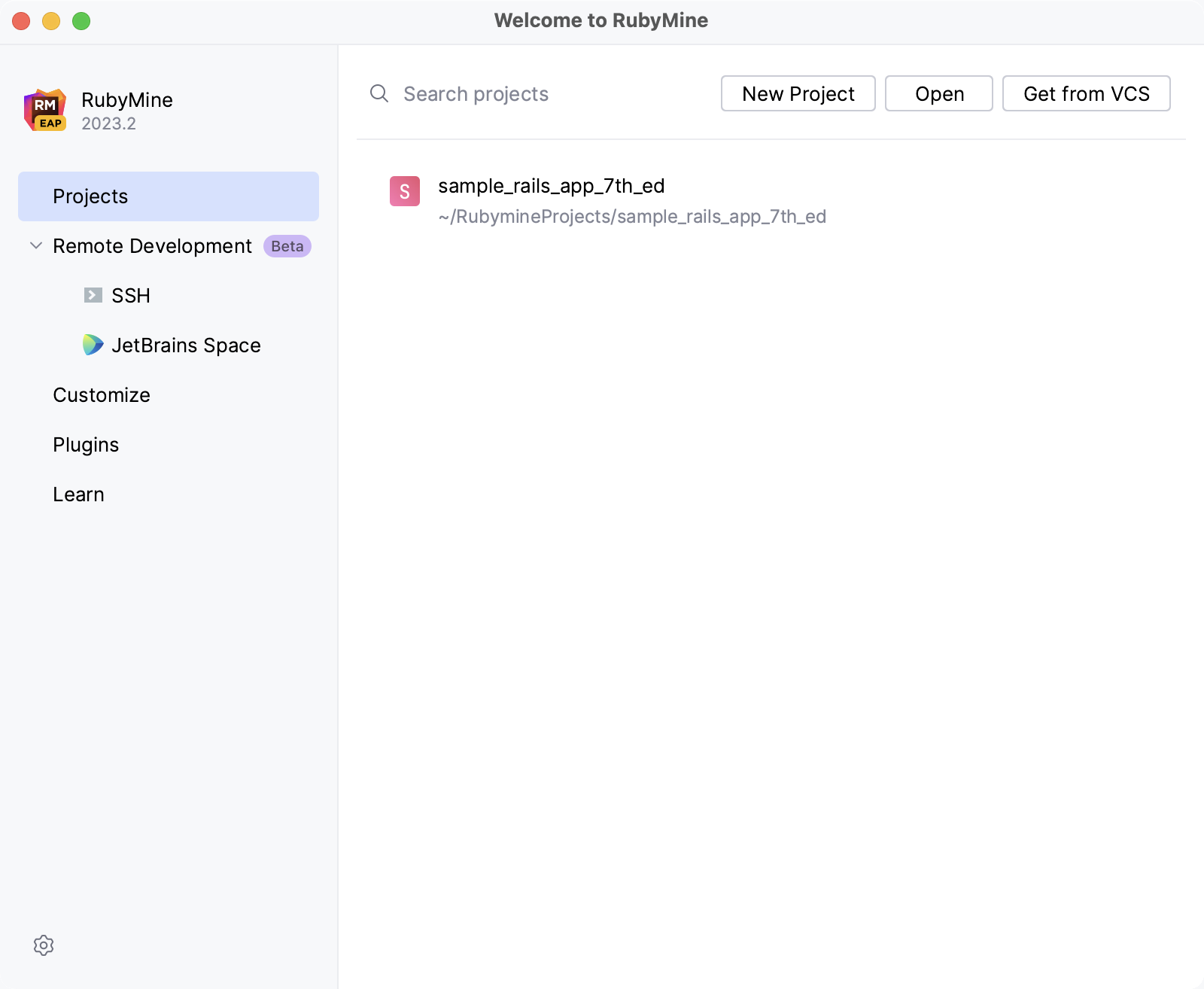1204x989 pixels.
Task: Click the JetBrains Space logo icon
Action: coord(93,345)
